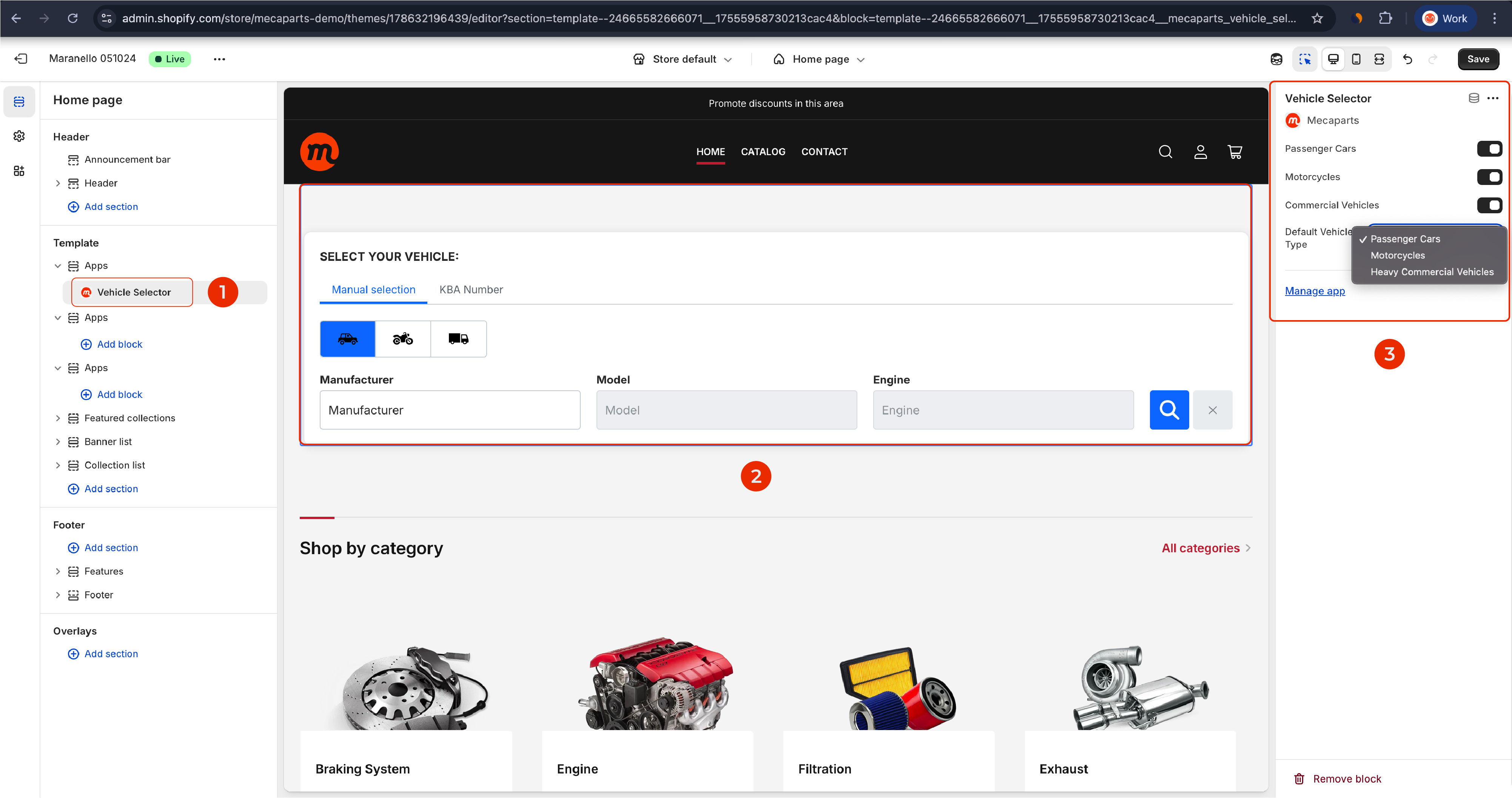Screen dimensions: 1512x798
Task: Select the motorcycle vehicle type icon
Action: pyautogui.click(x=403, y=339)
